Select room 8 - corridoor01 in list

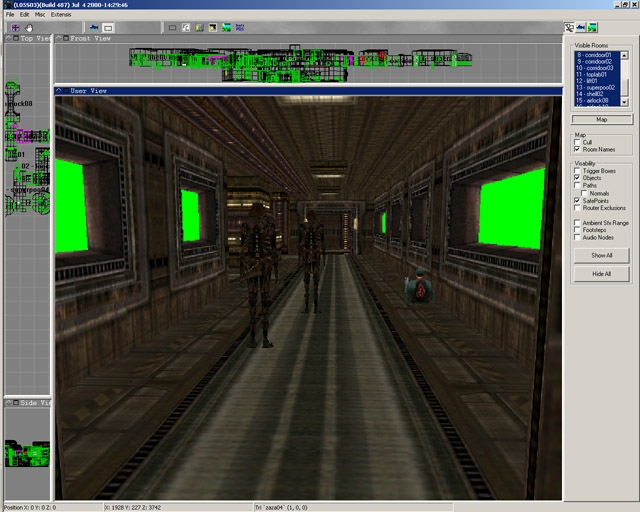click(x=597, y=55)
